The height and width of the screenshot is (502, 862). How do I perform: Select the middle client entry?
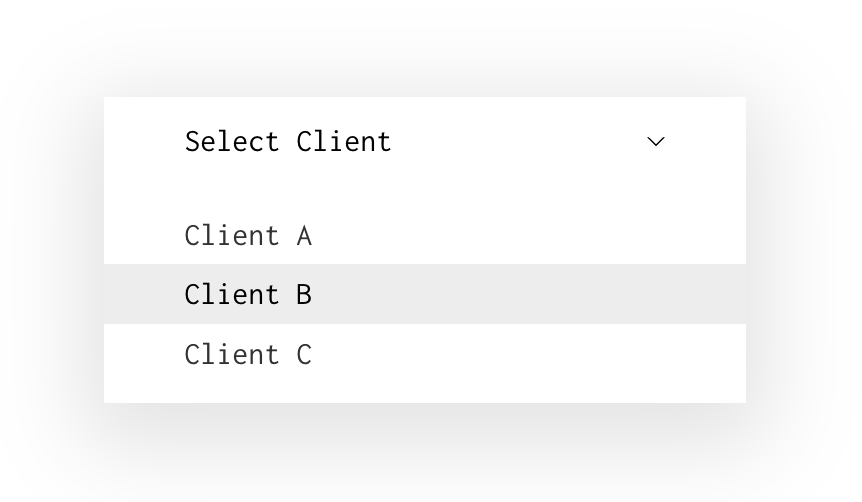point(248,295)
